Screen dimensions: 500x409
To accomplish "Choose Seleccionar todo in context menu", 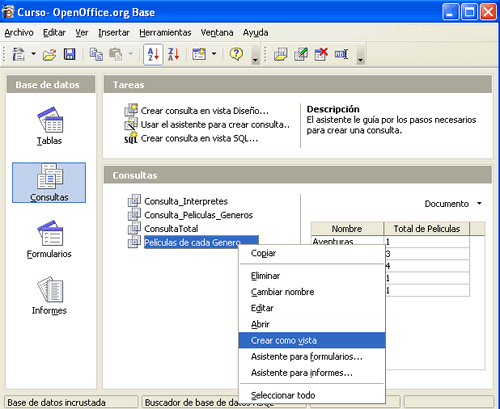I will [312, 395].
